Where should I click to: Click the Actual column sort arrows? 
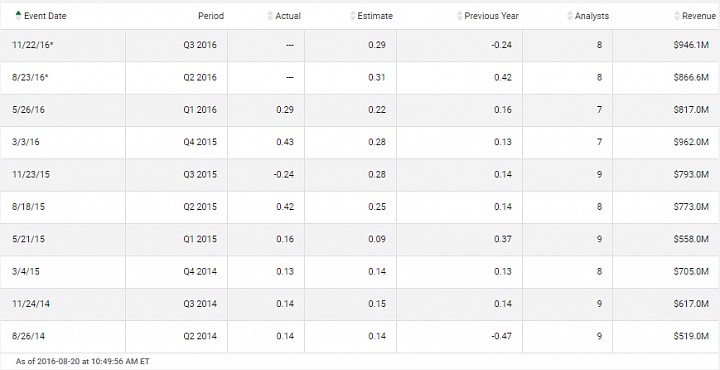270,16
